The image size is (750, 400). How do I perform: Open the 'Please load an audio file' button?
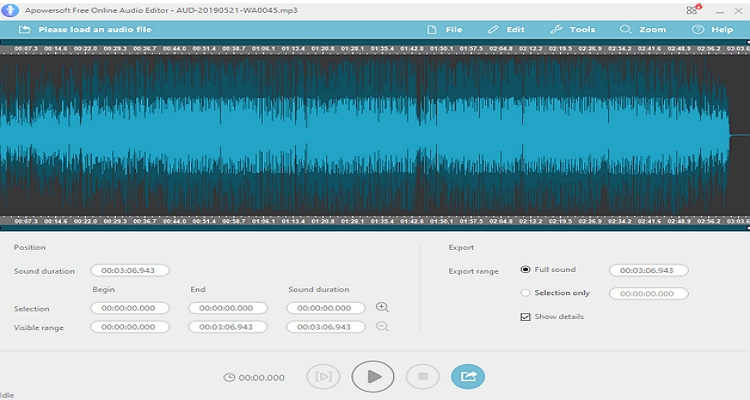85,30
